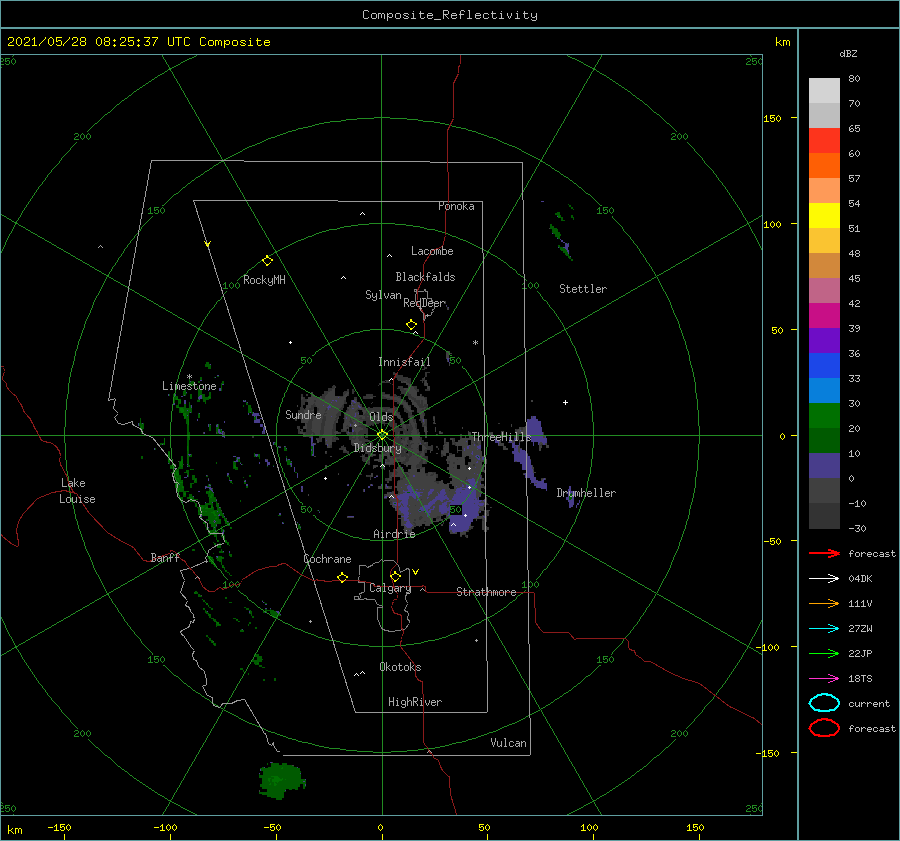Image resolution: width=900 pixels, height=841 pixels.
Task: Click the magenta 18TS arrow icon
Action: 824,679
